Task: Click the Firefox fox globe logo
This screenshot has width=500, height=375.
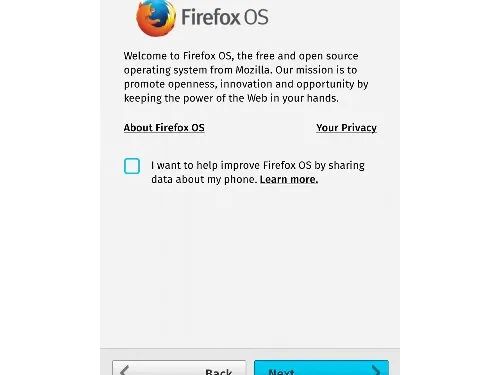Action: 156,17
